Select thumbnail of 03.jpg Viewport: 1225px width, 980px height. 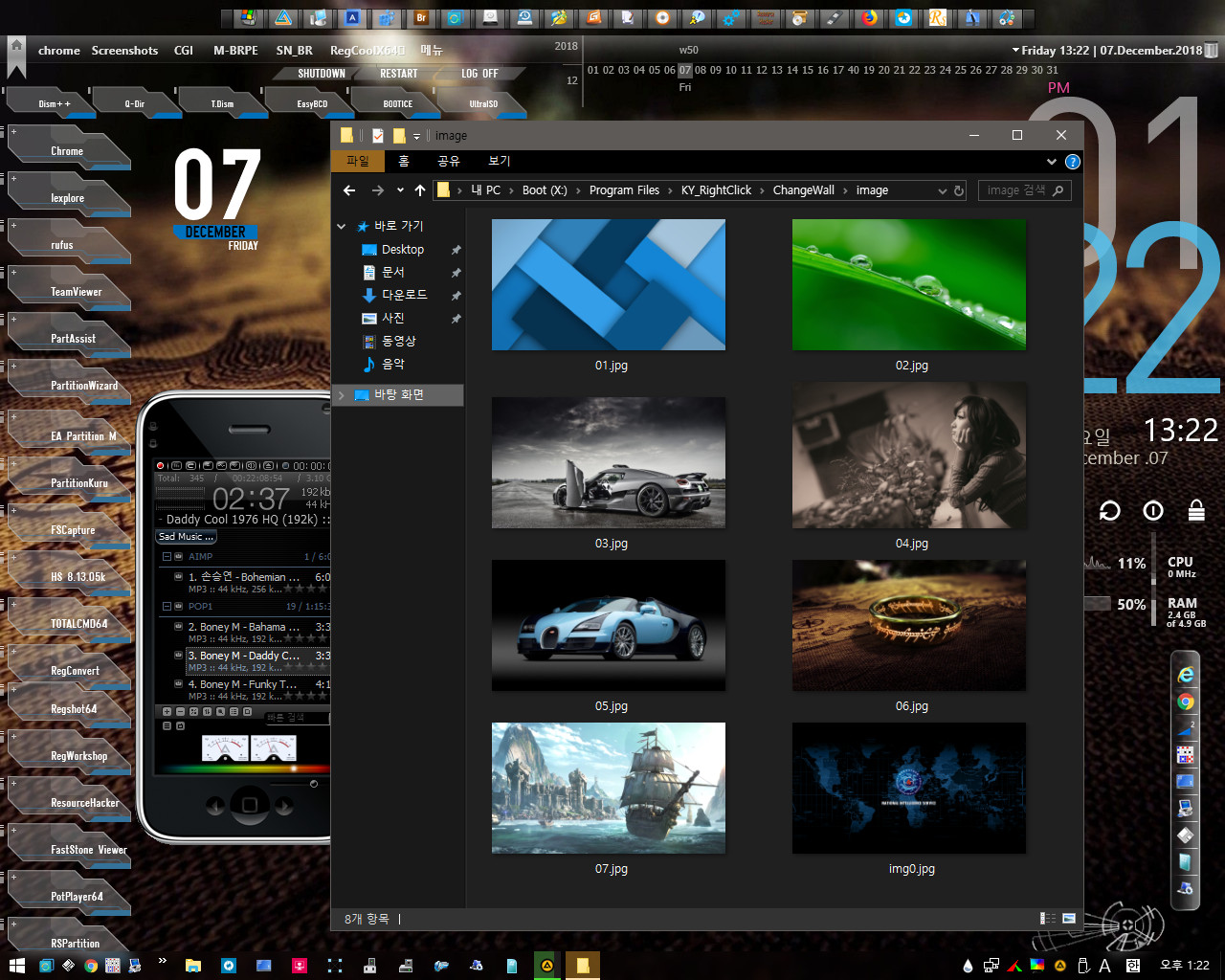pyautogui.click(x=609, y=462)
